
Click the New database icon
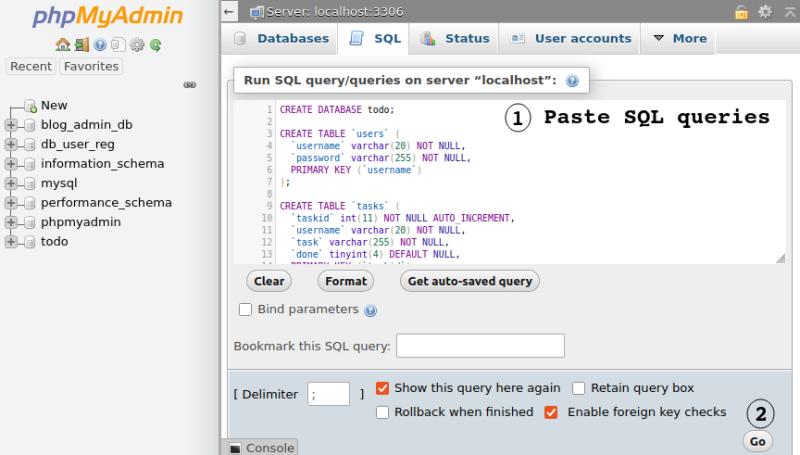(x=31, y=106)
